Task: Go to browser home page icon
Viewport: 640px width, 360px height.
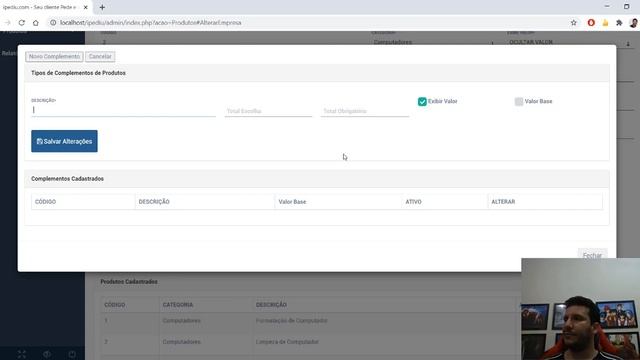Action: pyautogui.click(x=36, y=23)
